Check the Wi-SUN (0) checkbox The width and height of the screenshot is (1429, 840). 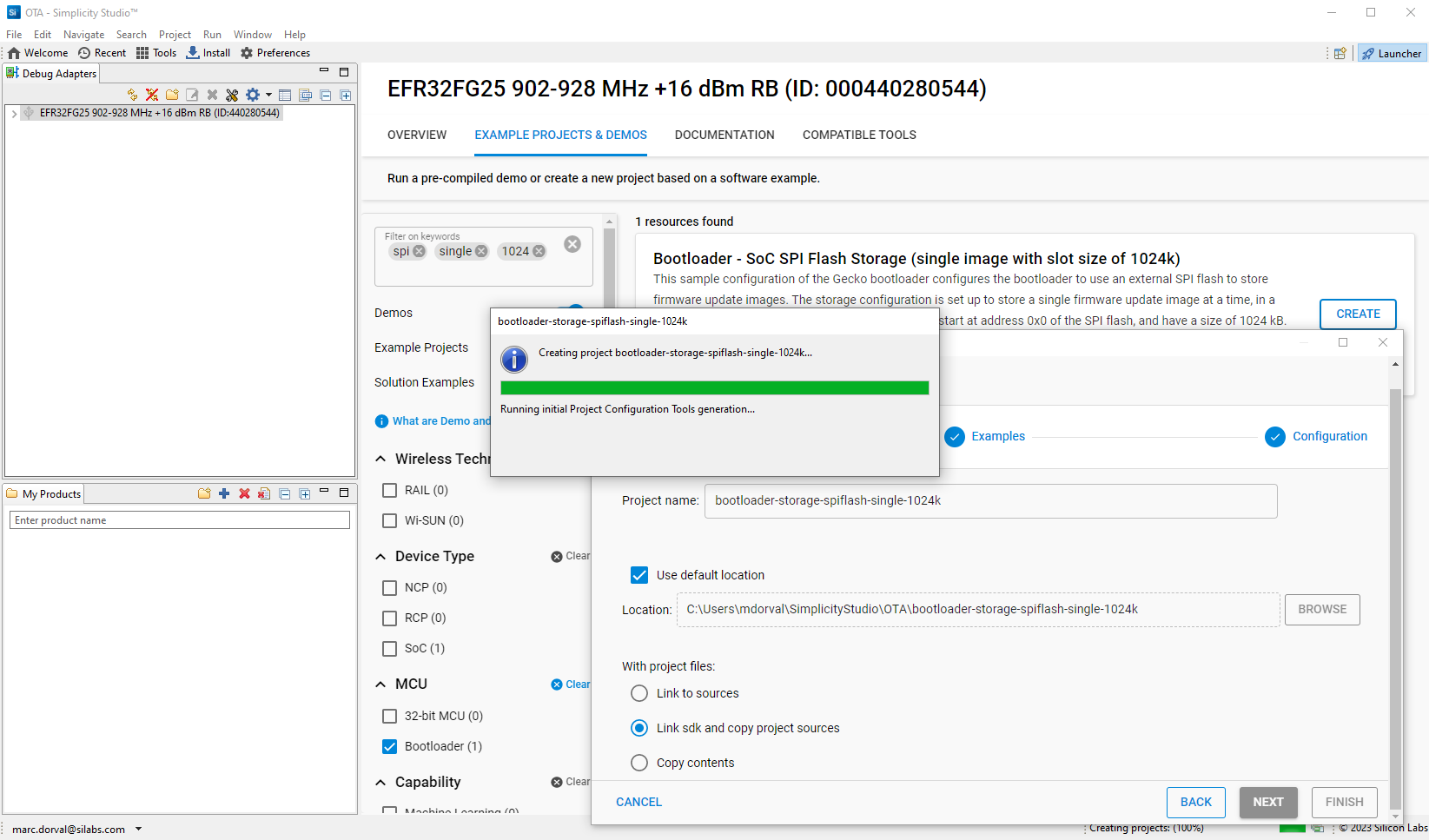tap(390, 520)
